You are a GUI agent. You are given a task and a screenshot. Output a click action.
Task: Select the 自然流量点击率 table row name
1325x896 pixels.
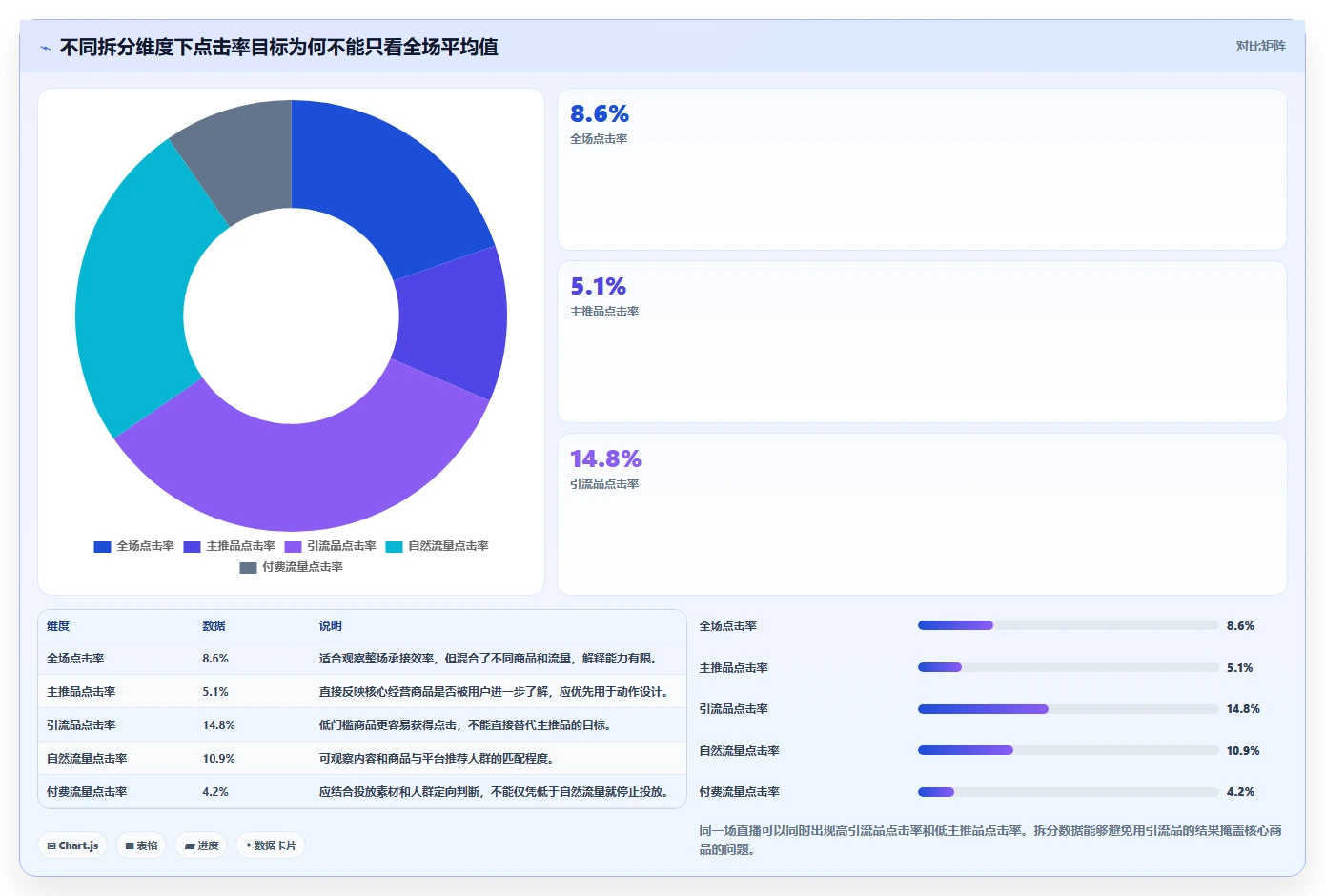[x=87, y=759]
